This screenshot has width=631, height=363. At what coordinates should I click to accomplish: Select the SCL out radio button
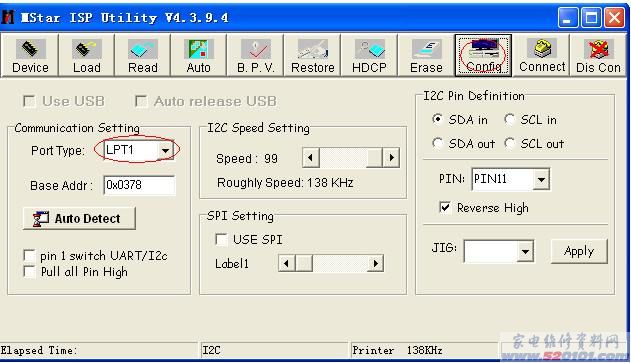(510, 144)
